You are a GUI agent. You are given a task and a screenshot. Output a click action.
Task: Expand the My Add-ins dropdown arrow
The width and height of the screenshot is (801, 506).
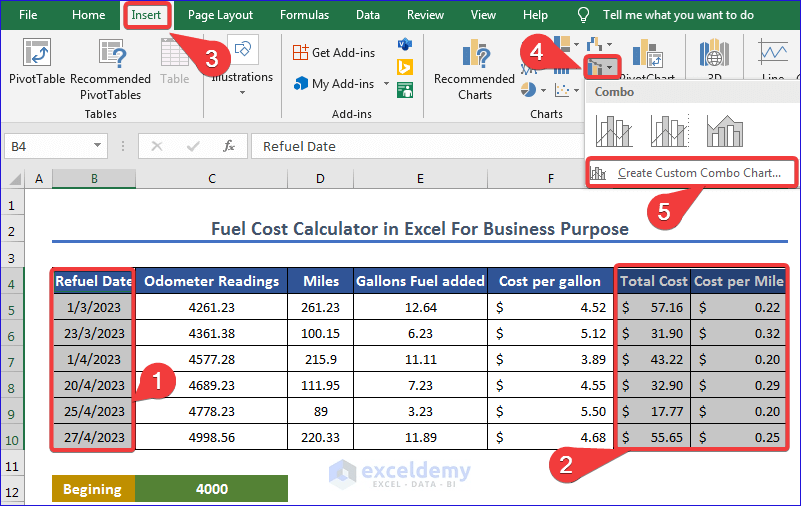[386, 84]
